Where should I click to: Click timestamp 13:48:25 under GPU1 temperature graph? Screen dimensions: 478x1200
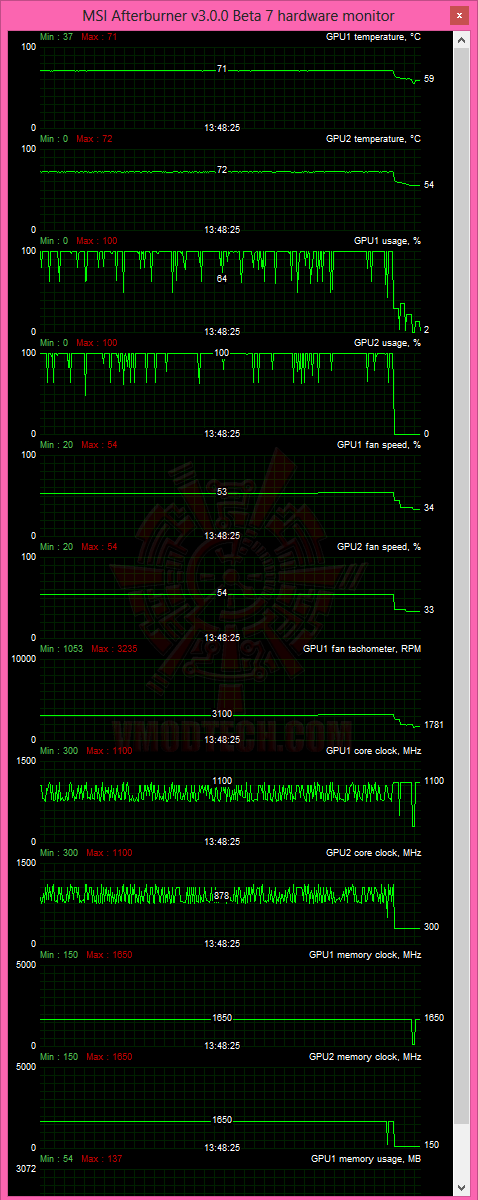222,127
